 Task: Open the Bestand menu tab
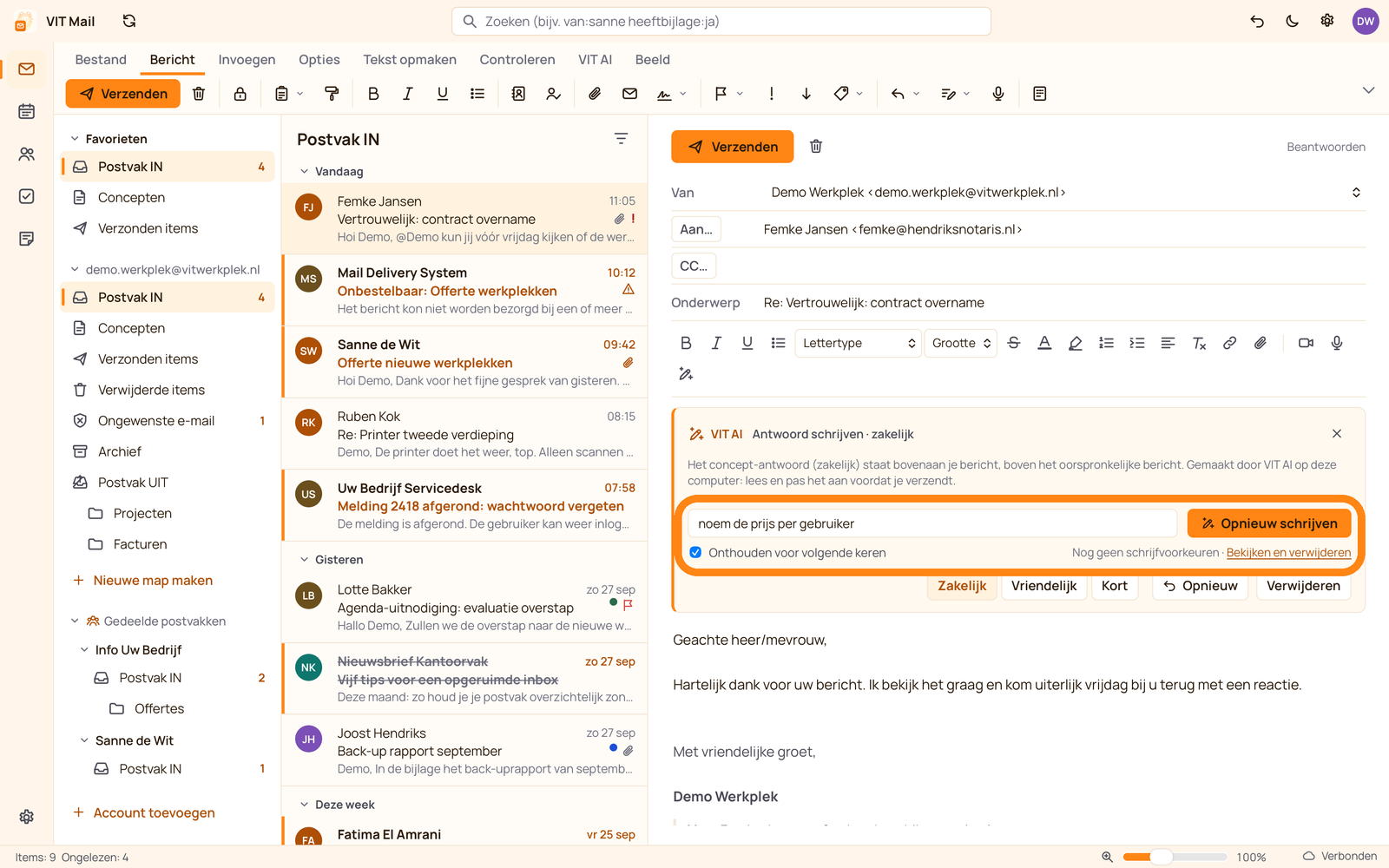(101, 60)
